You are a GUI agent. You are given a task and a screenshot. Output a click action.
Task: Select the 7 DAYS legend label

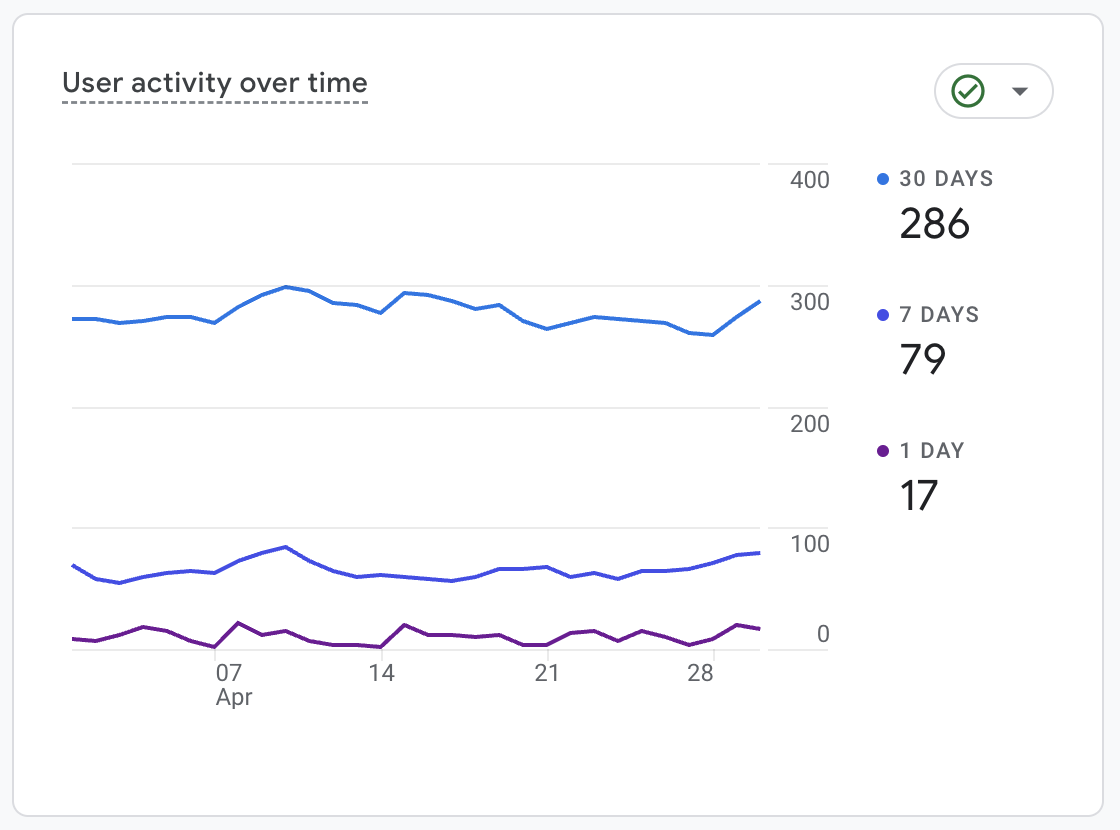tap(939, 315)
